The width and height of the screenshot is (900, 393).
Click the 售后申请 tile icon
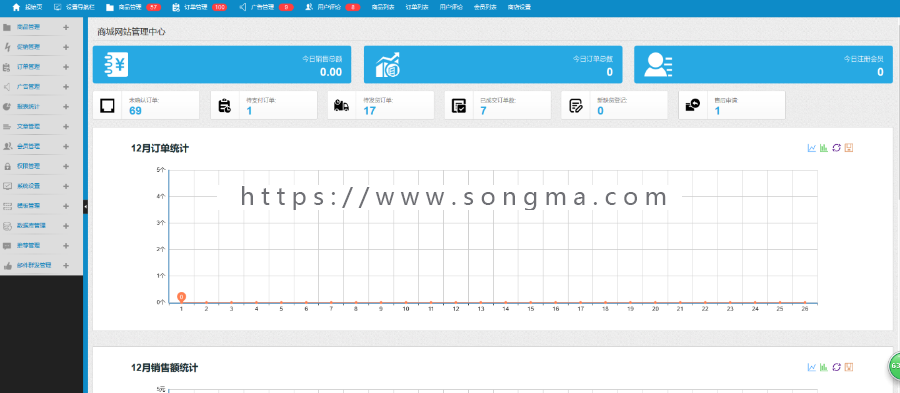(693, 106)
